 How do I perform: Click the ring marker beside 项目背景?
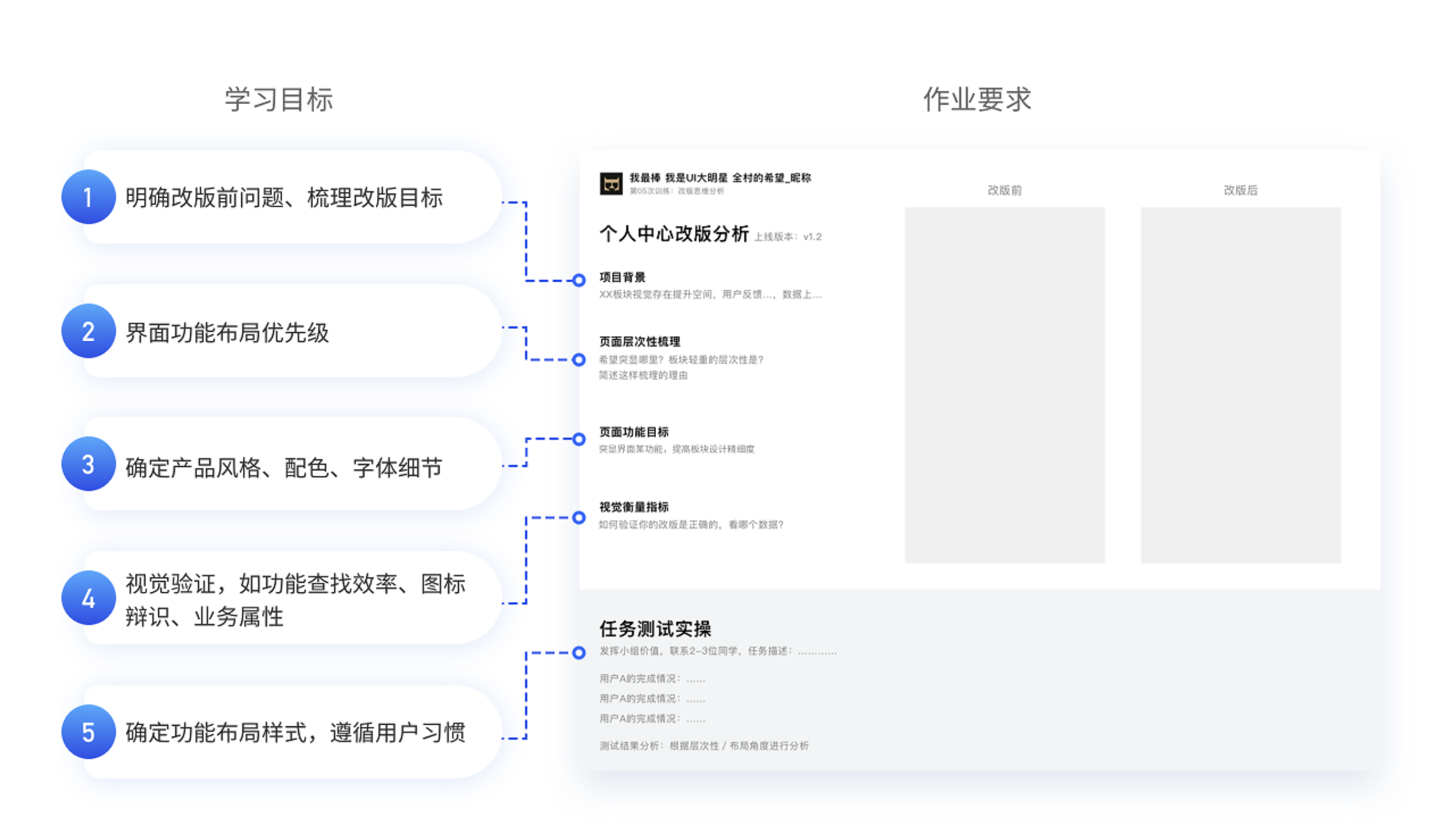[x=578, y=280]
